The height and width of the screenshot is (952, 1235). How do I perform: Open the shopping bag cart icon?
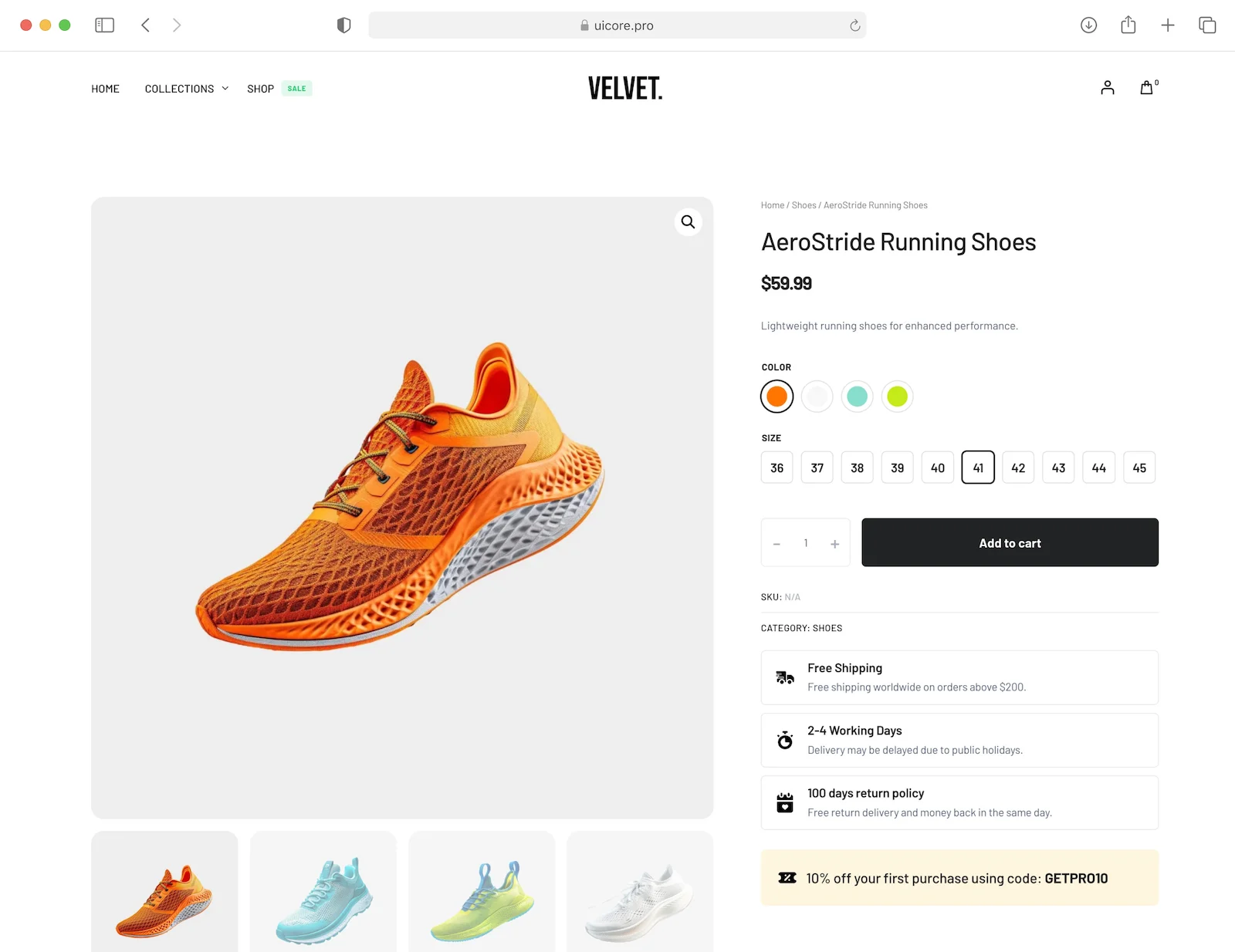point(1147,88)
